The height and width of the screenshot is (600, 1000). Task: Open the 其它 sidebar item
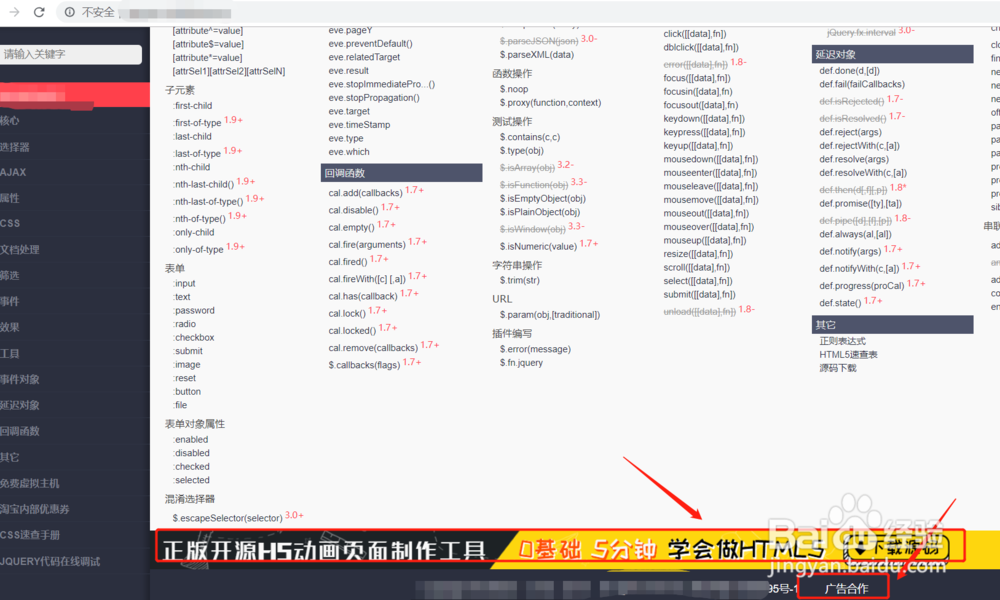click(x=10, y=457)
